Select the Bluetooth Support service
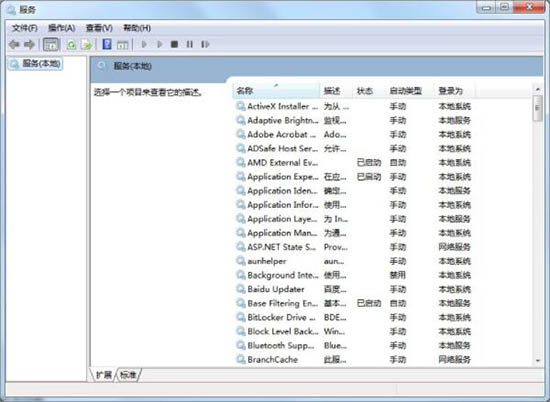The height and width of the screenshot is (402, 550). [x=354, y=345]
